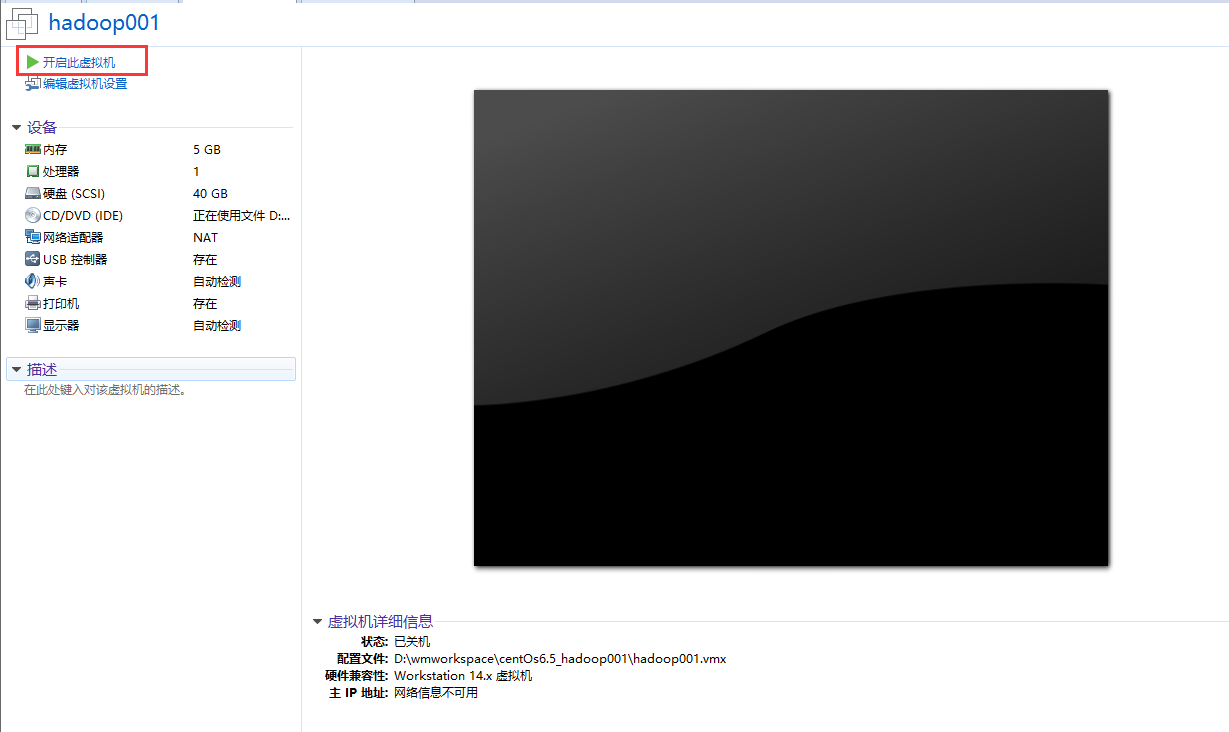1229x732 pixels.
Task: Select the USB 控制器 device label
Action: [x=75, y=259]
